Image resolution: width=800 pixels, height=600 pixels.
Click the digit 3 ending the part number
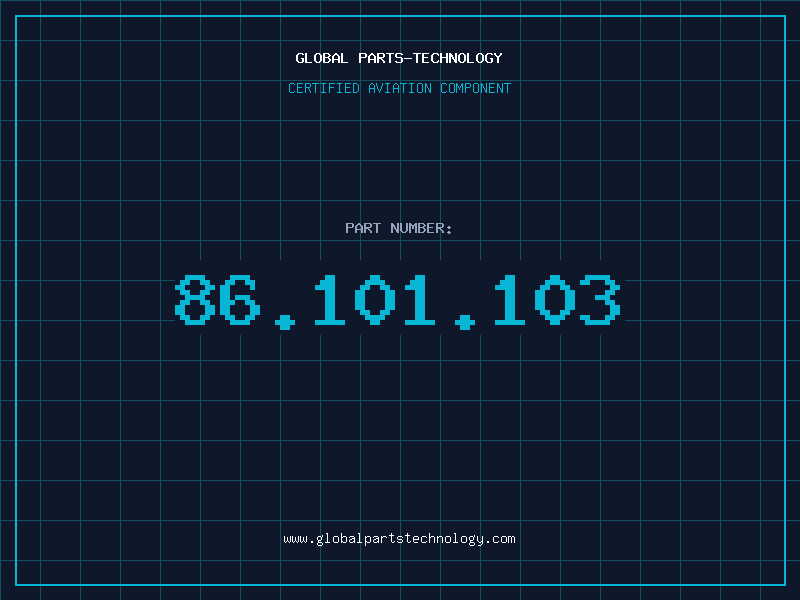(x=602, y=299)
